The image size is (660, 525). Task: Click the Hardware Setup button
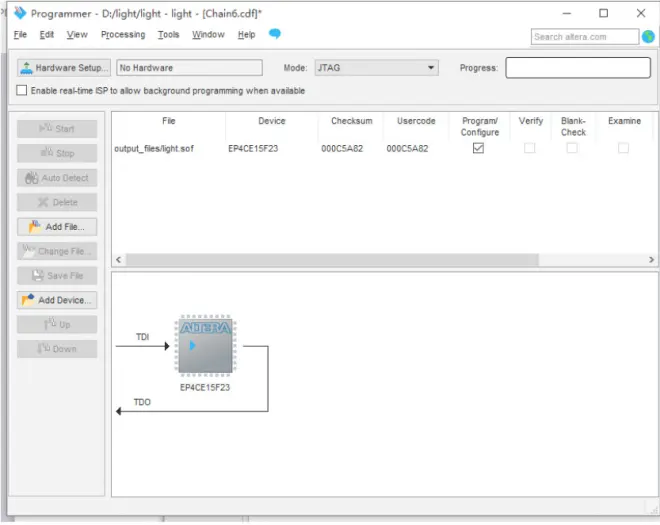pos(64,68)
